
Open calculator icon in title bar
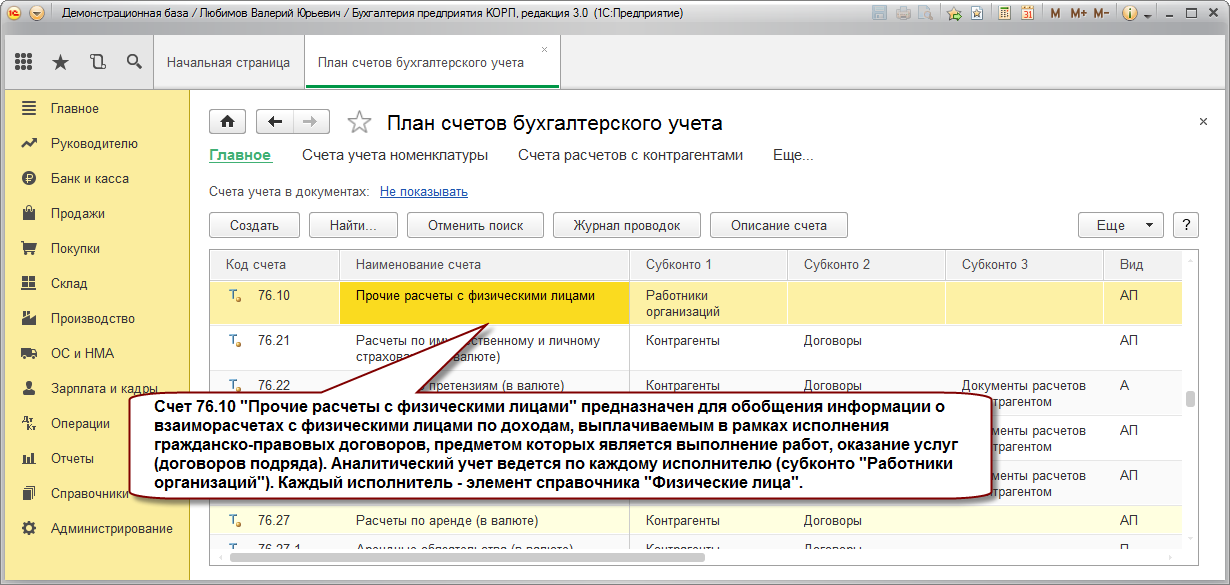pyautogui.click(x=1002, y=14)
